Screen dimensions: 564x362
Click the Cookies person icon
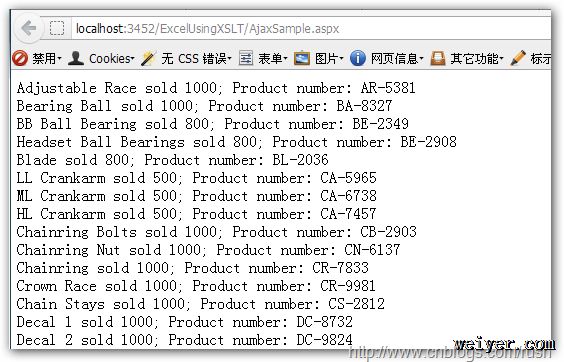[x=76, y=58]
